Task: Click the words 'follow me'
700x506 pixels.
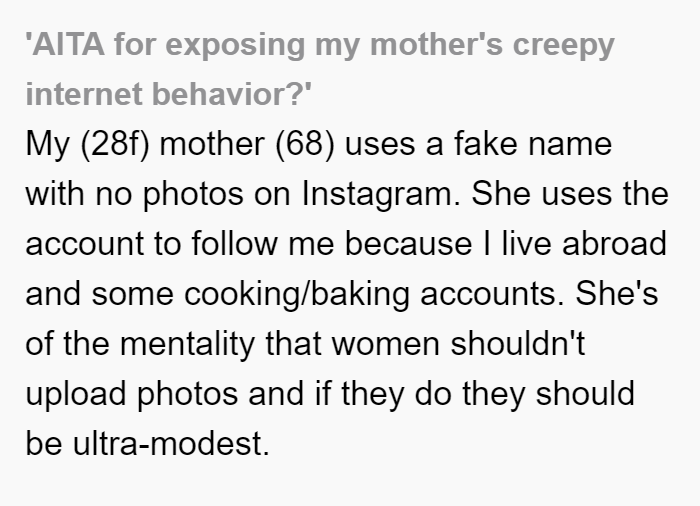Action: click(263, 243)
